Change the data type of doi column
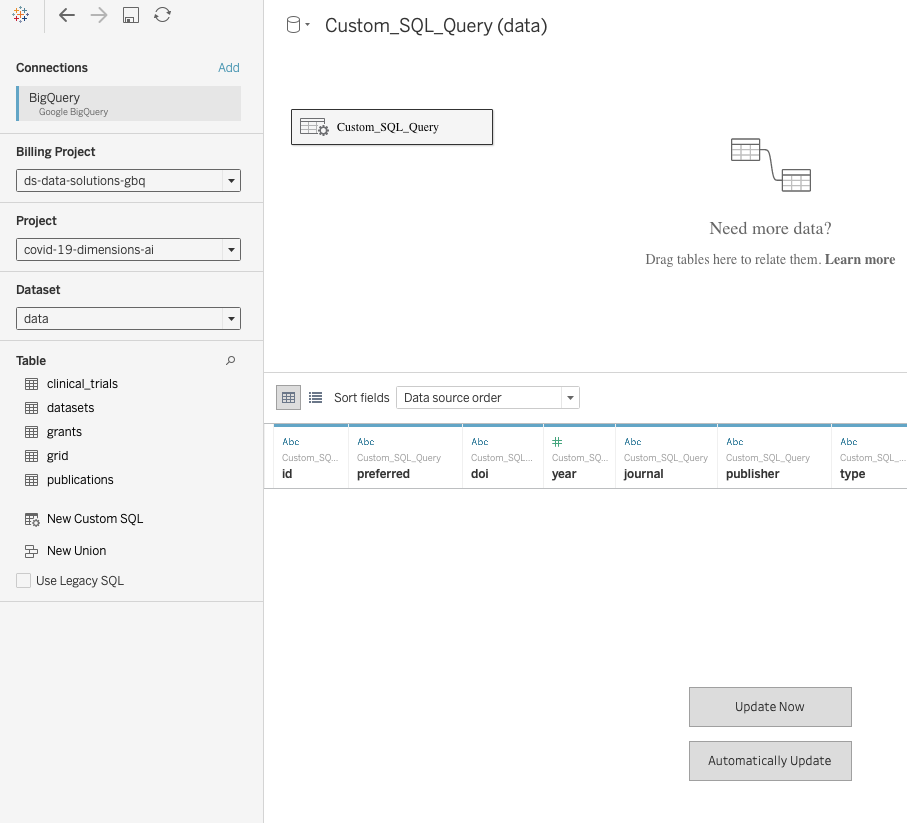The width and height of the screenshot is (907, 823). click(480, 442)
